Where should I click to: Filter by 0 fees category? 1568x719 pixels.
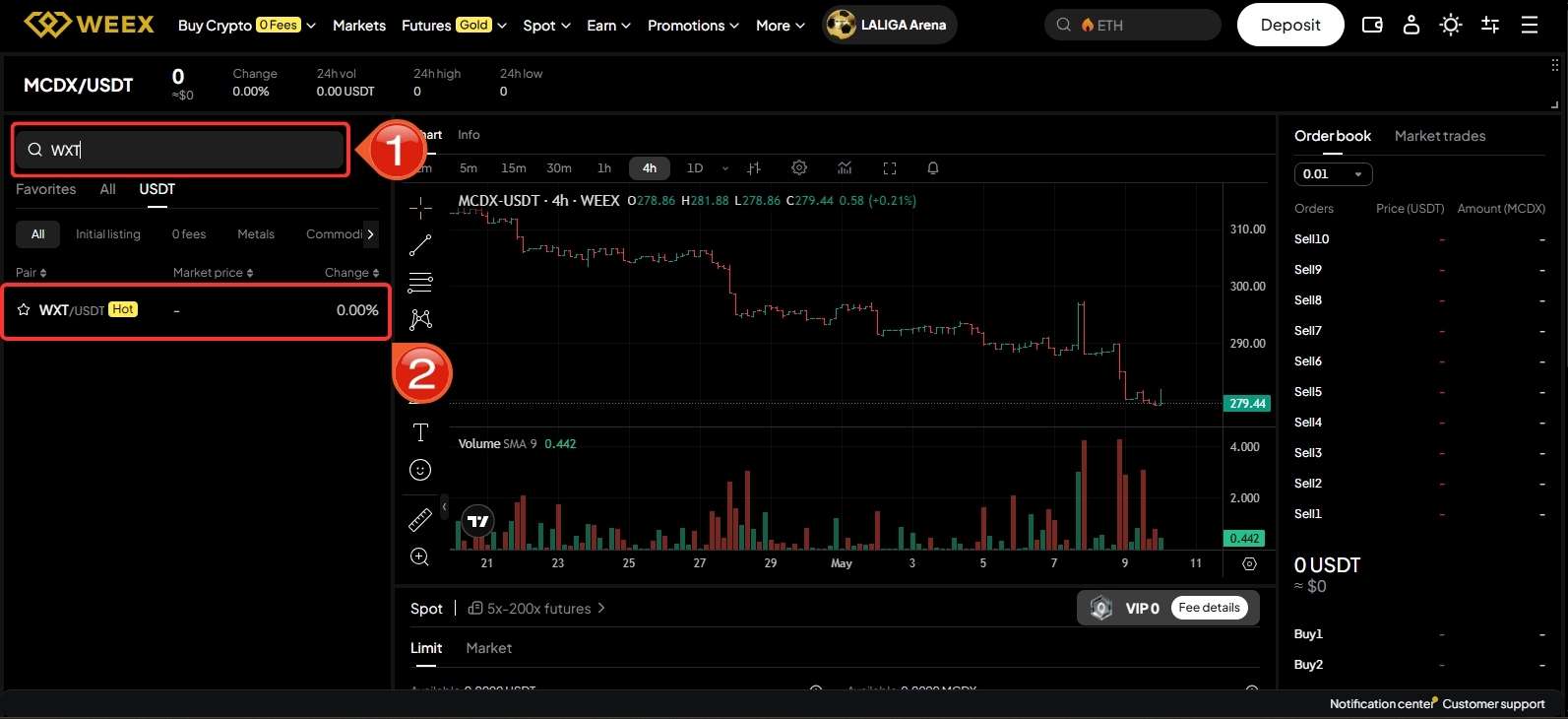(189, 234)
